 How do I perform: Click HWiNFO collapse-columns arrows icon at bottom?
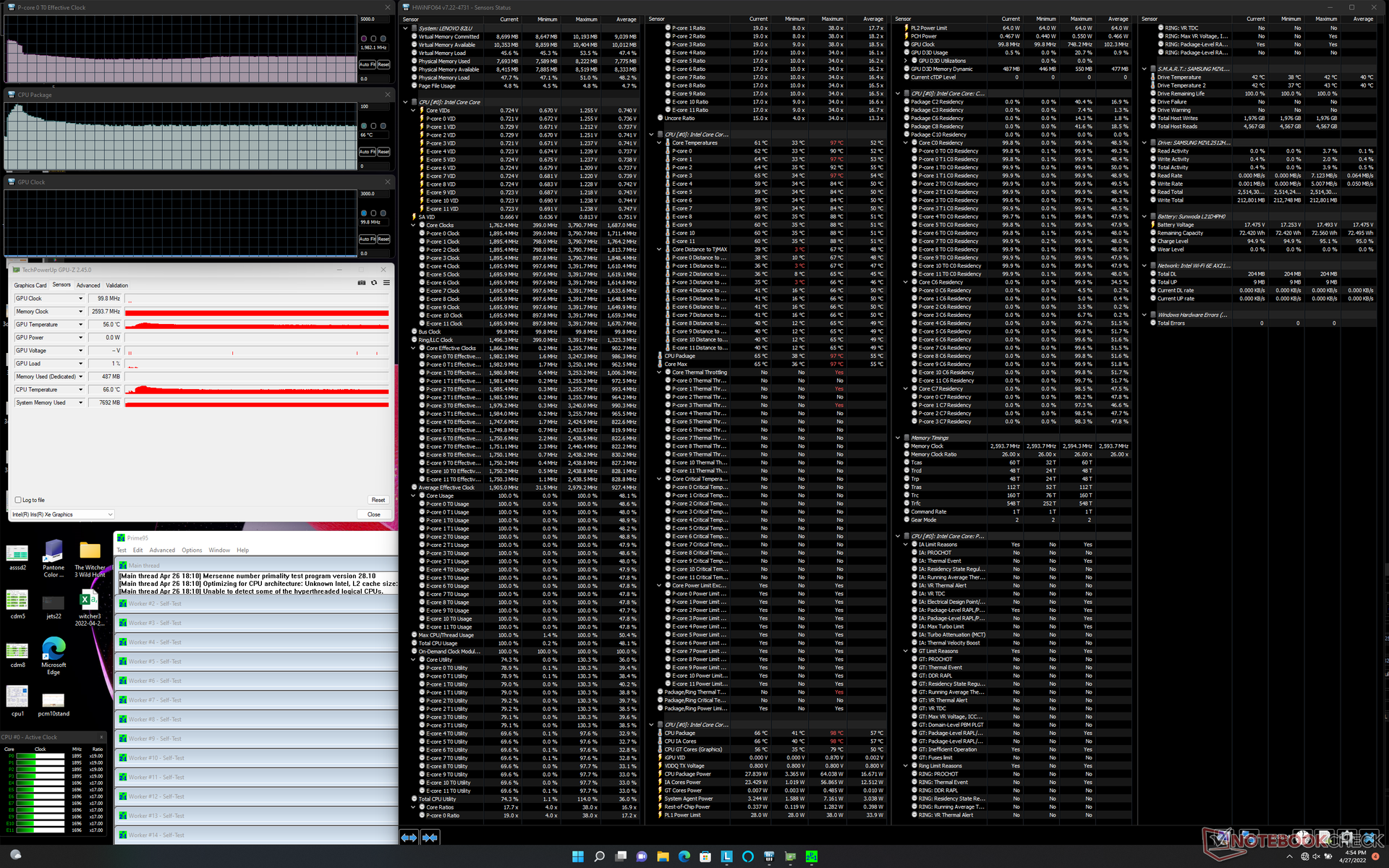point(430,838)
